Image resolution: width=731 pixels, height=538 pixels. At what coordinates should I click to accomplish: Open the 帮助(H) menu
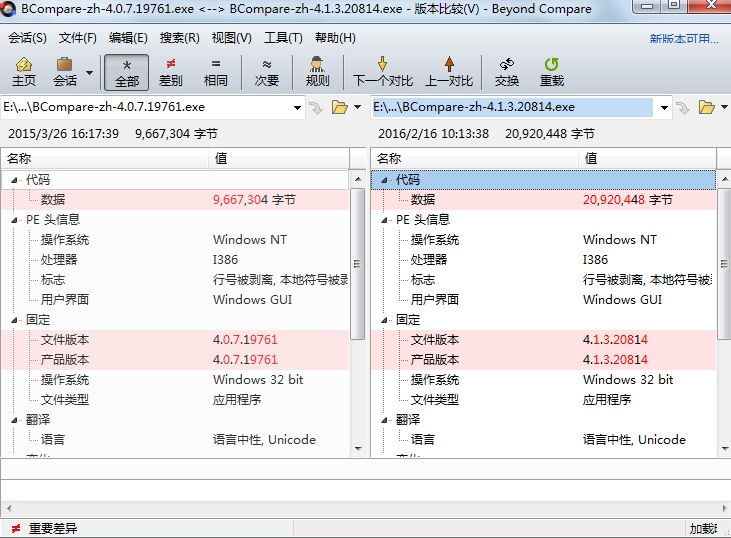point(335,38)
